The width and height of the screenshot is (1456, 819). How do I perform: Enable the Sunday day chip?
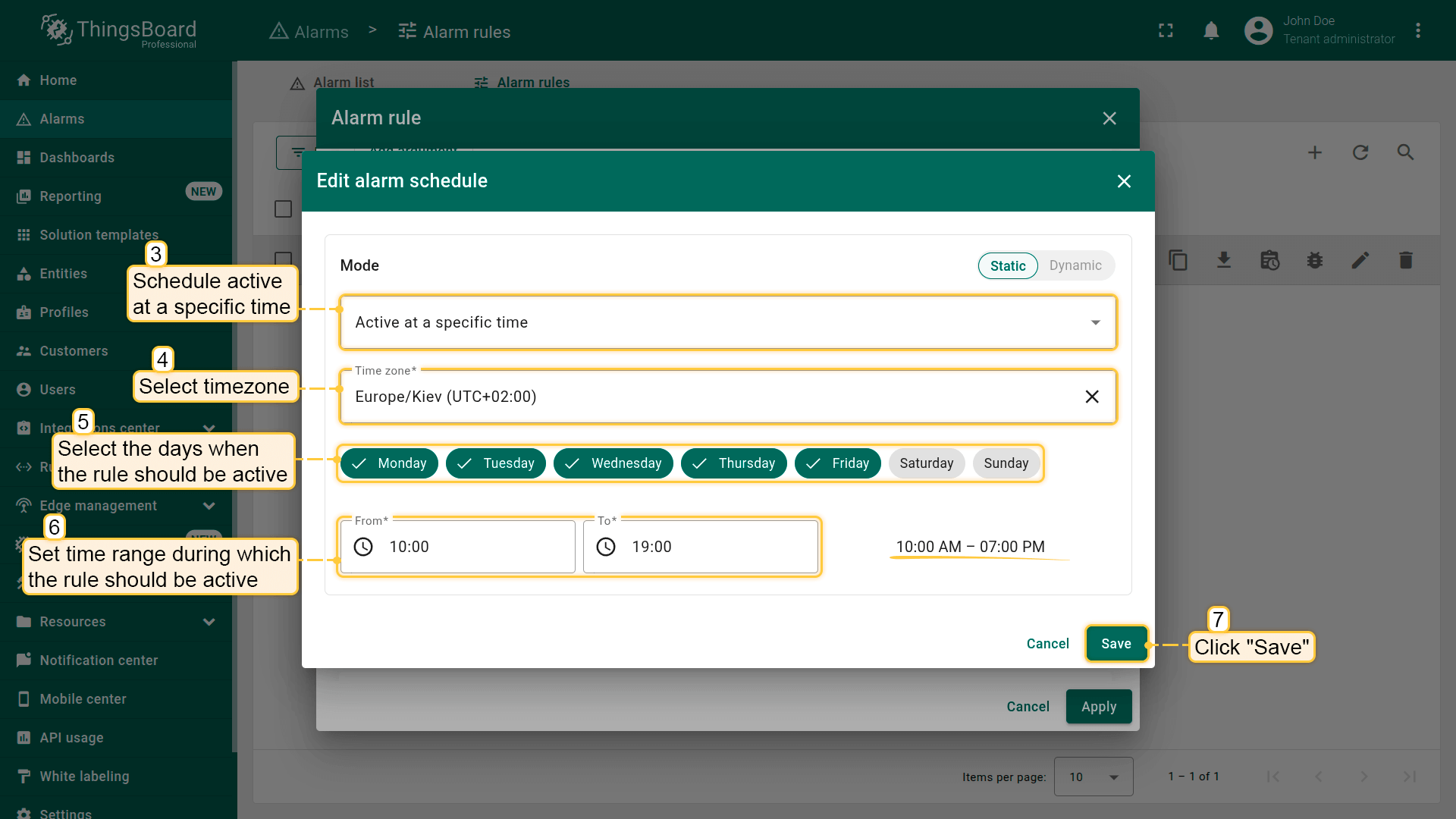[x=1006, y=463]
